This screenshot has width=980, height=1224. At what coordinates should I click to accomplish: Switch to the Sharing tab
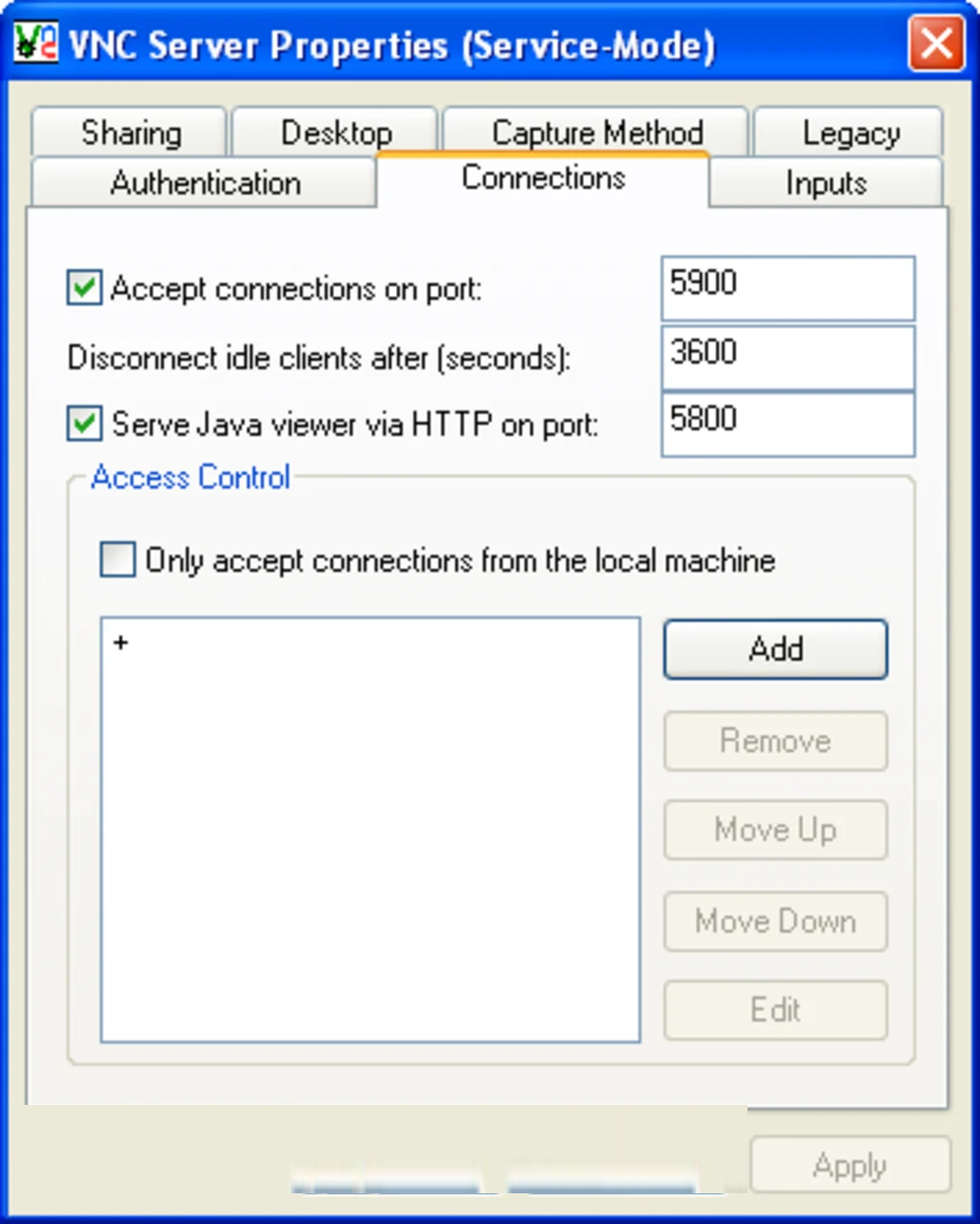pos(130,133)
